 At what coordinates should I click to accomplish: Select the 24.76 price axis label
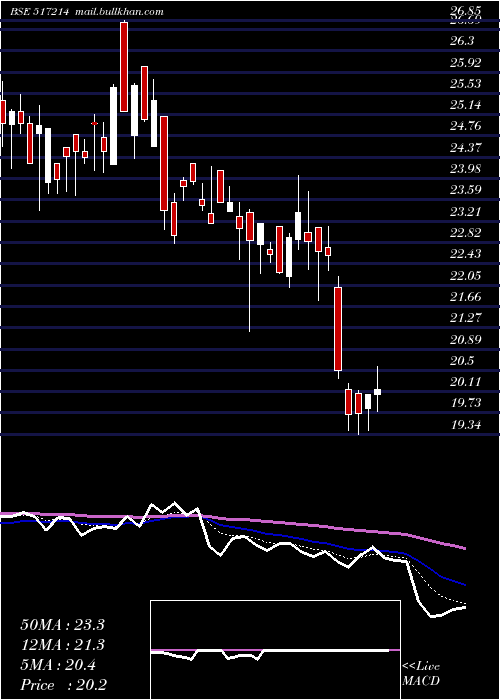(x=465, y=126)
